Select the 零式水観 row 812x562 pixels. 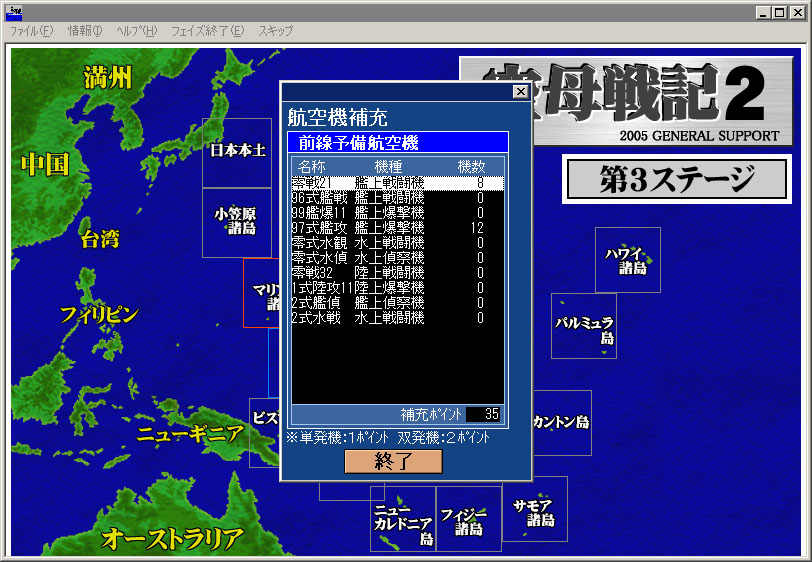(x=397, y=243)
